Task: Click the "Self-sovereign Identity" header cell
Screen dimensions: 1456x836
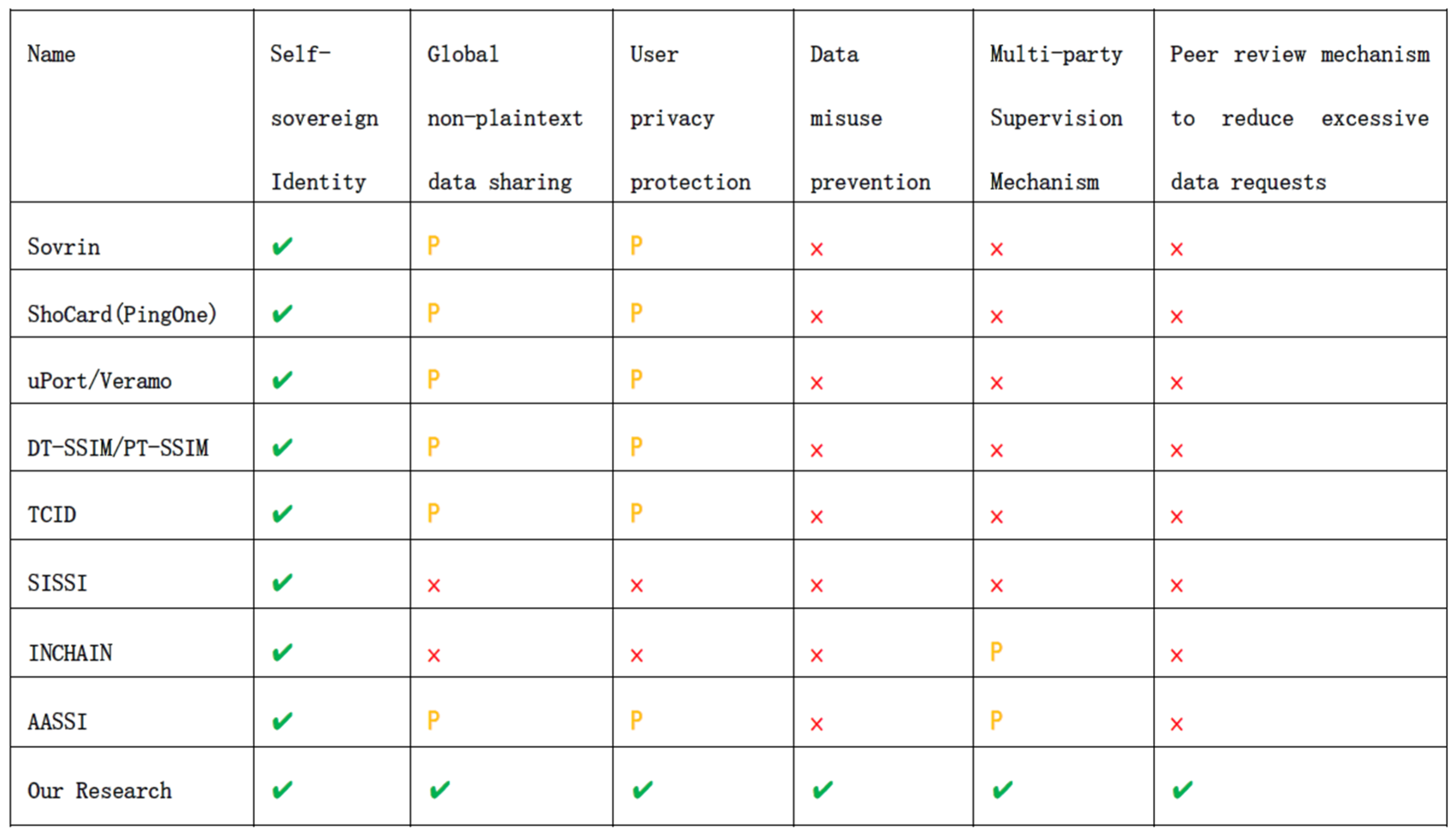Action: (324, 118)
